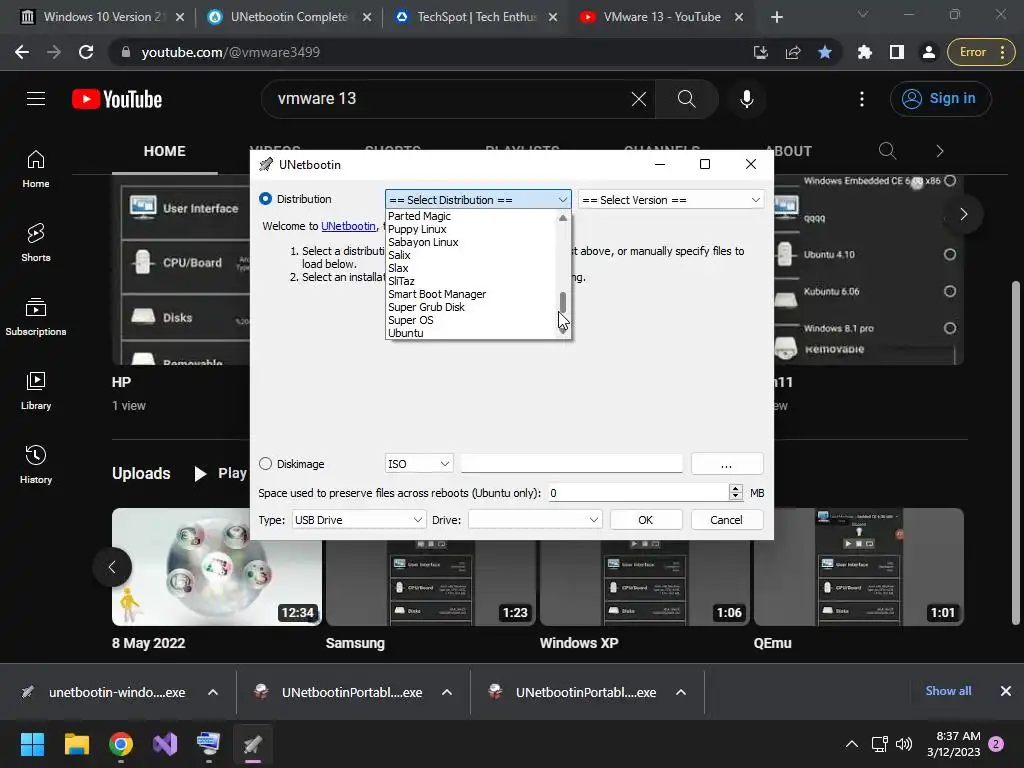
Task: Open Visual Studio from the taskbar
Action: click(x=165, y=744)
